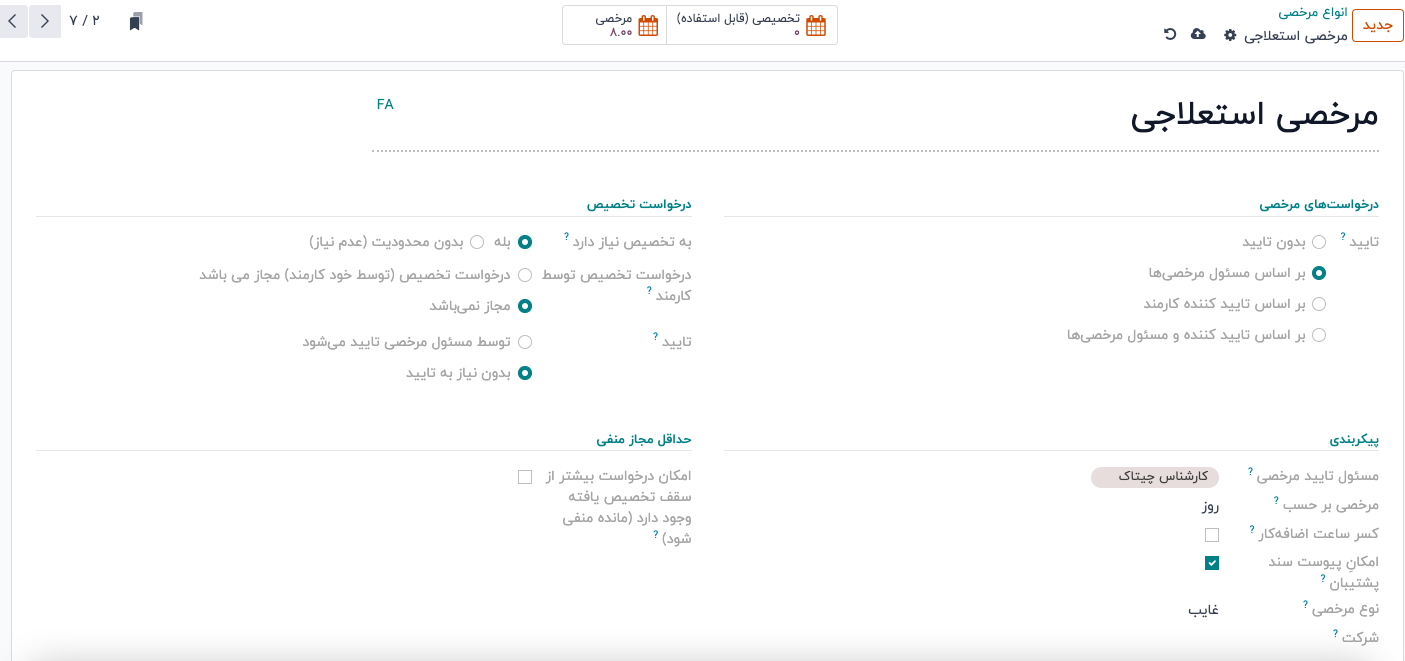Click the bookmark icon in toolbar

136,21
